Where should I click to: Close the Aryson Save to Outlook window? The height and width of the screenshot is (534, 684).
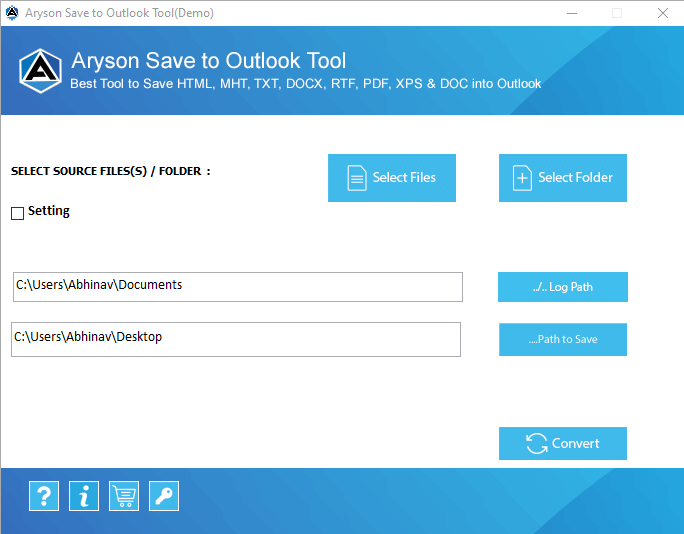click(663, 13)
